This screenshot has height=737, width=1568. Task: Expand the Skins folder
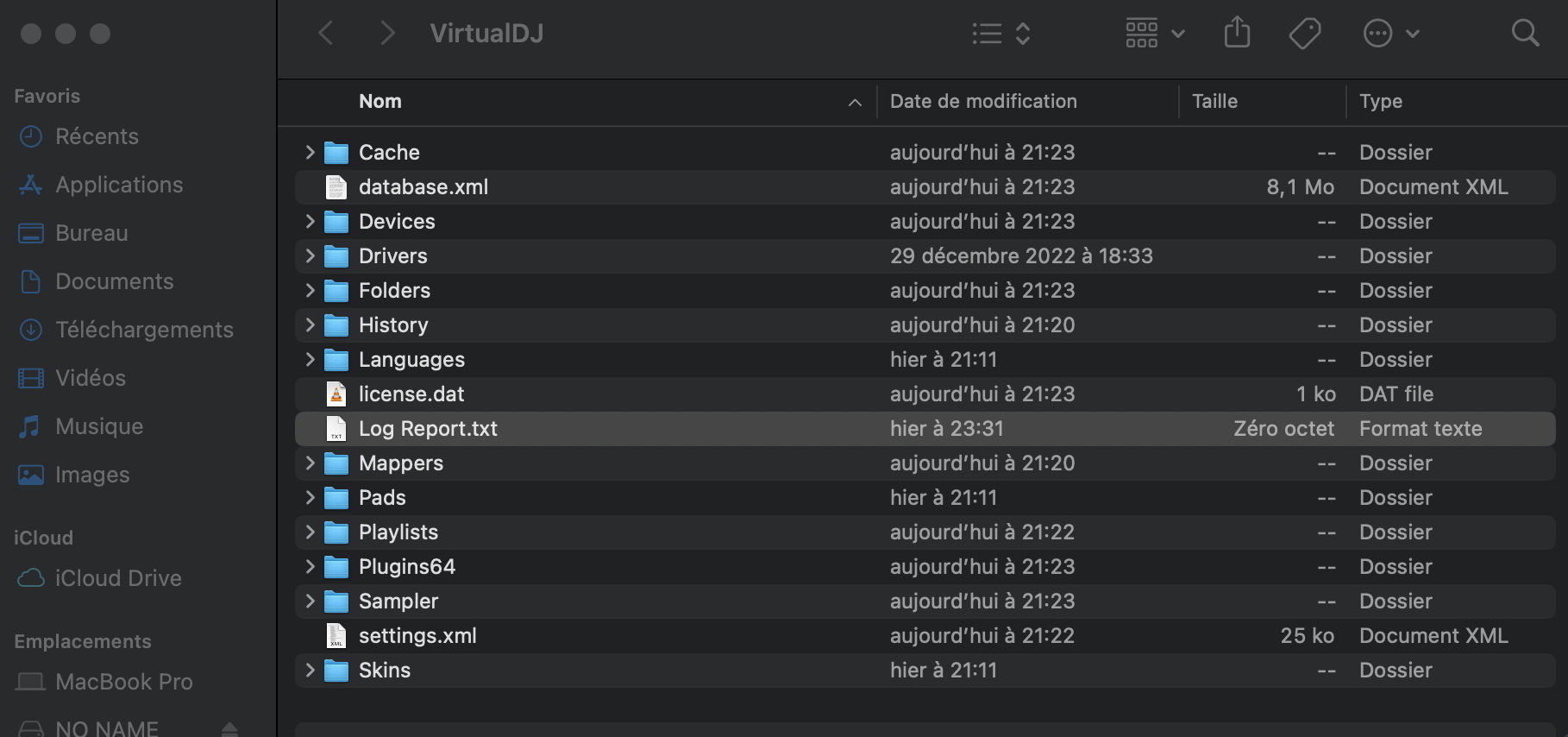(310, 670)
